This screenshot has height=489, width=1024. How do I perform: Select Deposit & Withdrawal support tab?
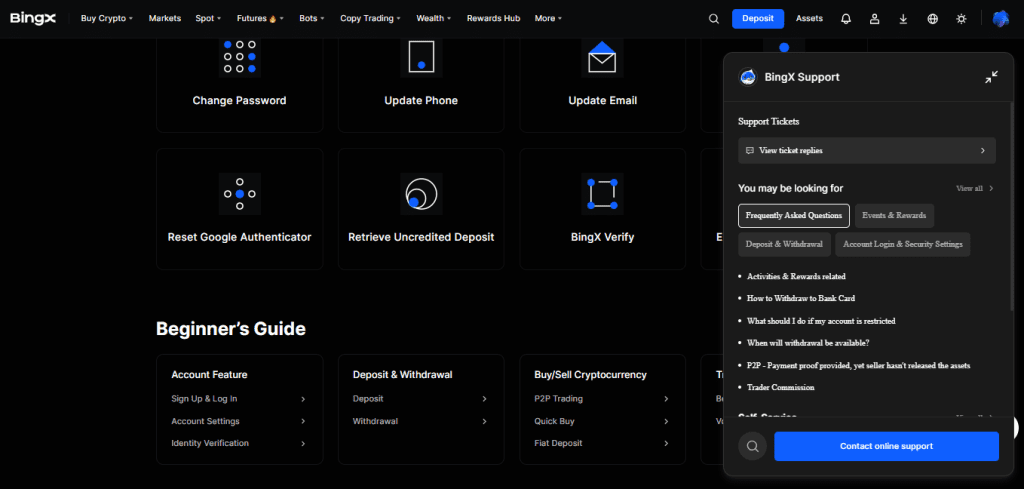[x=784, y=244]
